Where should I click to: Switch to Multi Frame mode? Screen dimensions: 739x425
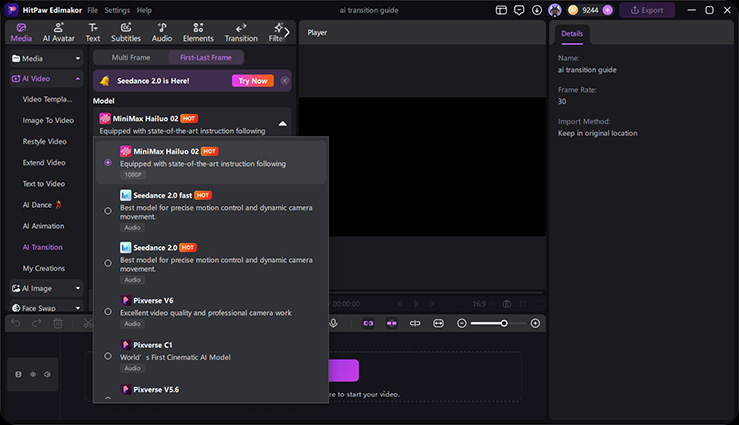tap(131, 57)
